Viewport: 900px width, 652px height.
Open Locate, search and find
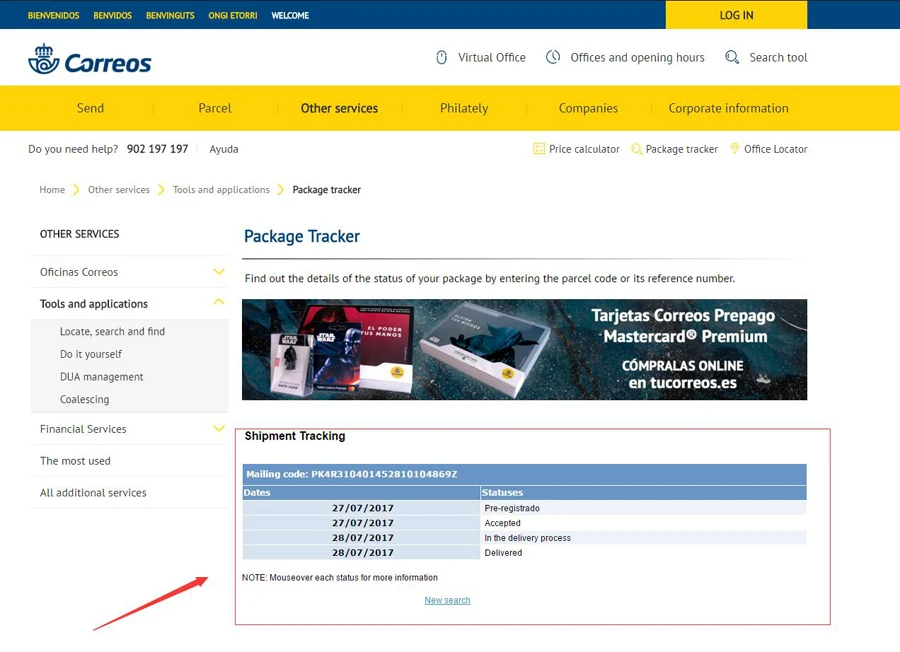(x=112, y=331)
